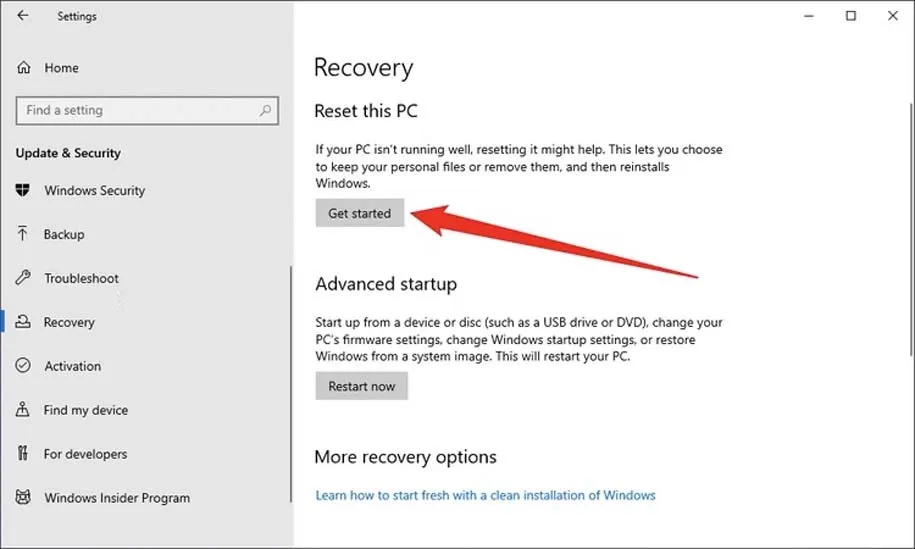Click the Troubleshoot wrench icon
915x549 pixels.
point(23,278)
